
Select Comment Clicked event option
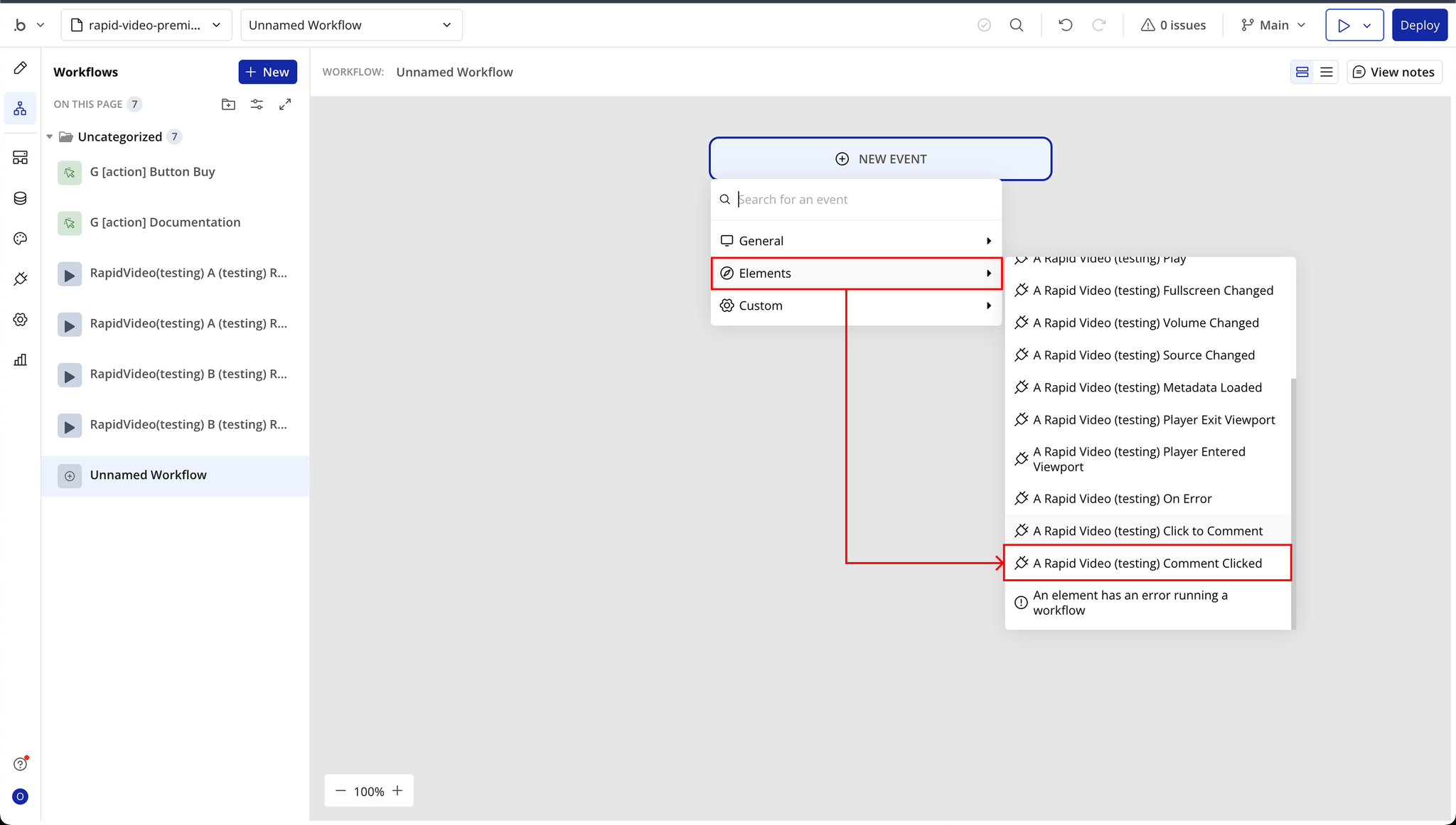(1147, 563)
